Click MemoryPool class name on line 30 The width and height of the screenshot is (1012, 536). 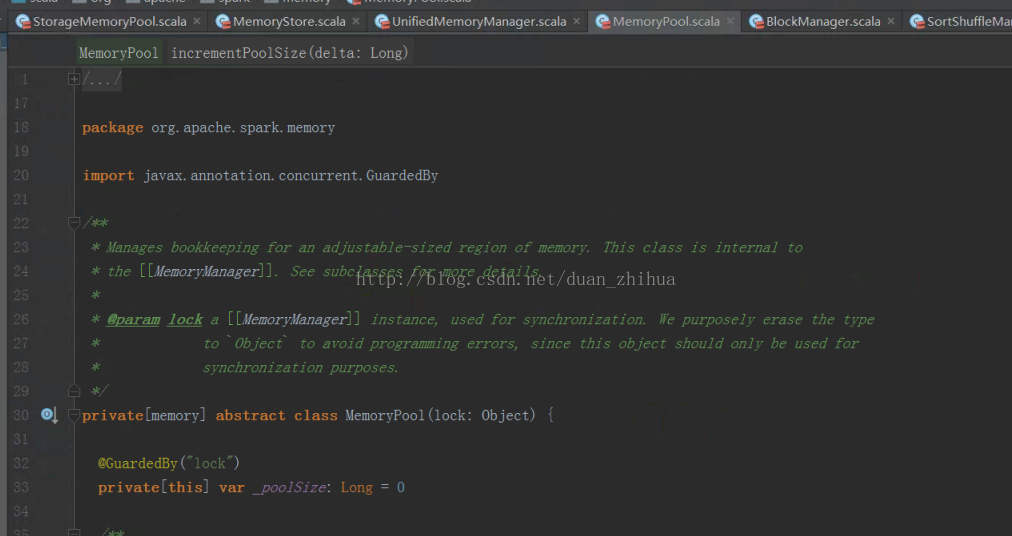[385, 415]
